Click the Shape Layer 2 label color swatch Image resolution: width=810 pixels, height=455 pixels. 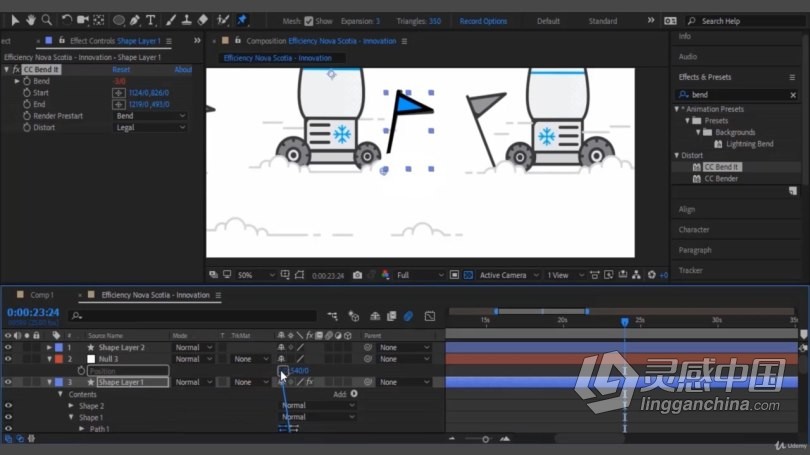coord(59,348)
